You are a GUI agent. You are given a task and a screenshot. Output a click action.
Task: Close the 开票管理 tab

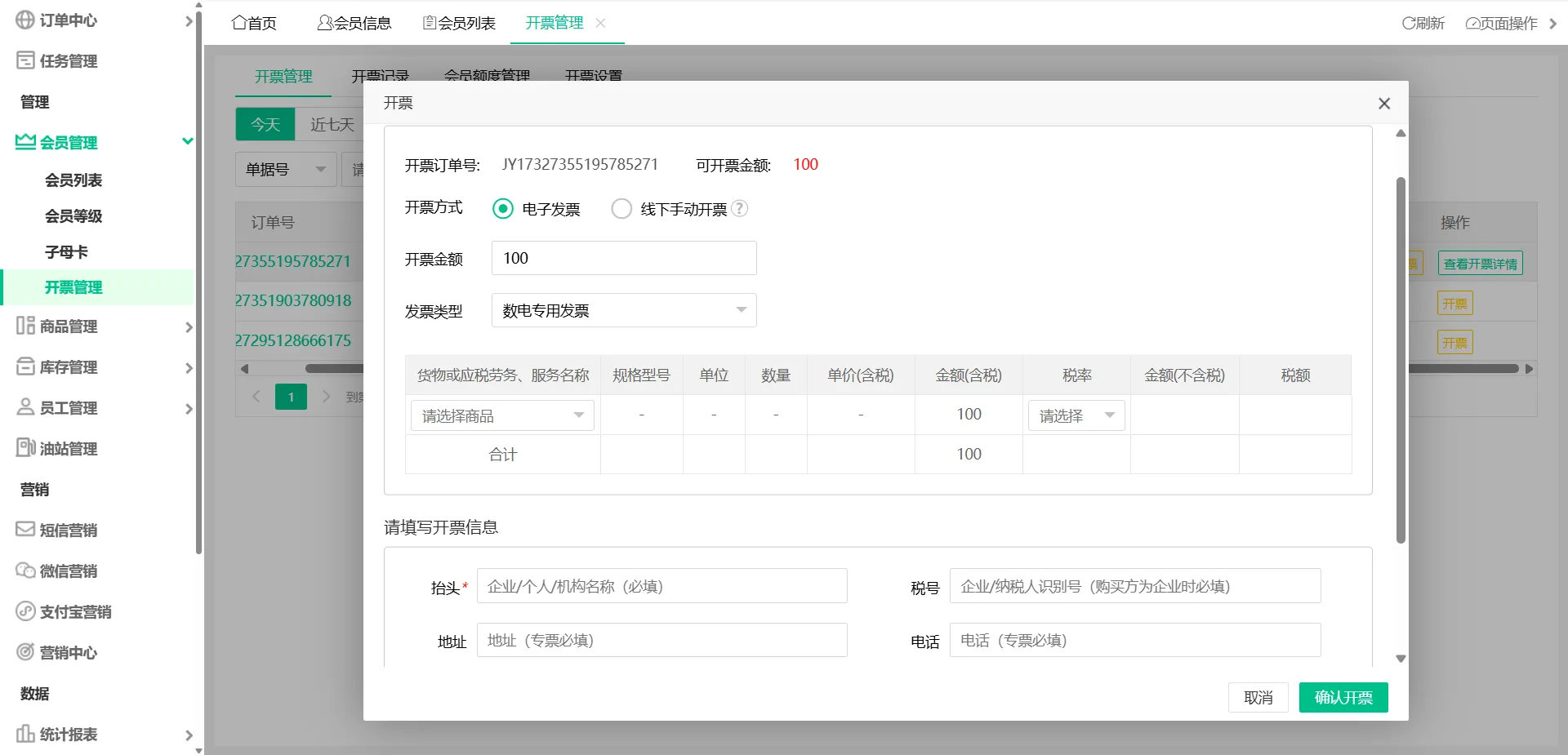600,23
